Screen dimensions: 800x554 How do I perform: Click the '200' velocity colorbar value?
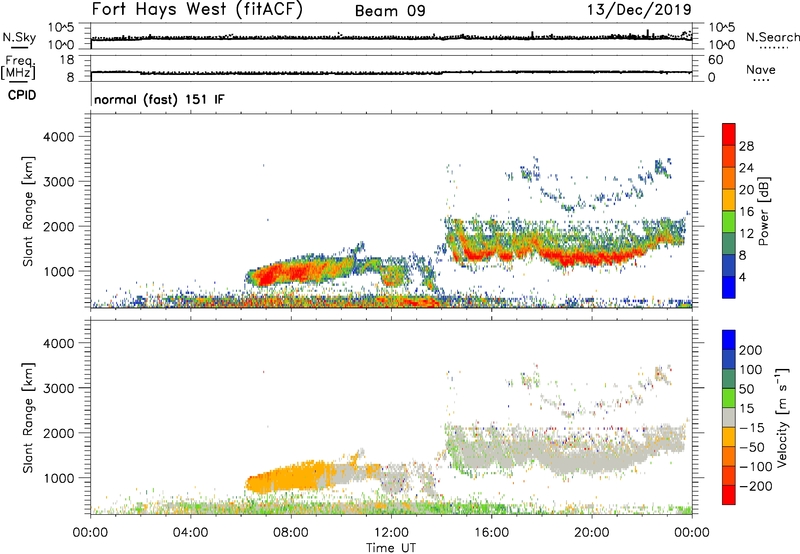pos(751,350)
